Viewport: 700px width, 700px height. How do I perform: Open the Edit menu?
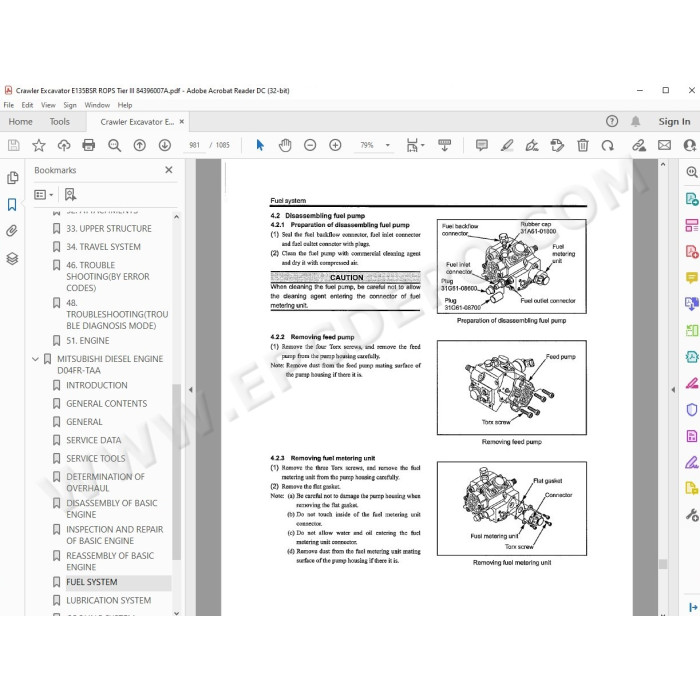point(27,105)
